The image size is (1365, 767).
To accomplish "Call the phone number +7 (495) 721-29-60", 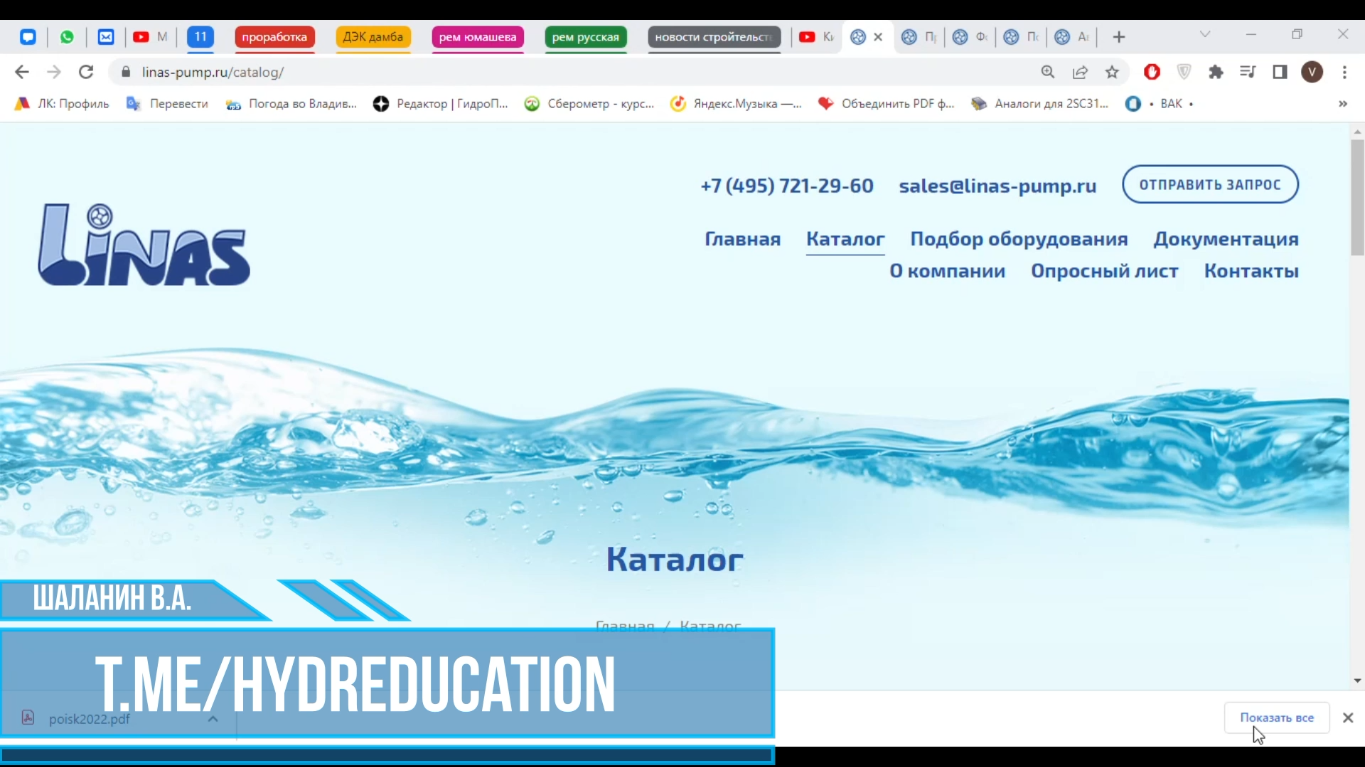I will (787, 186).
